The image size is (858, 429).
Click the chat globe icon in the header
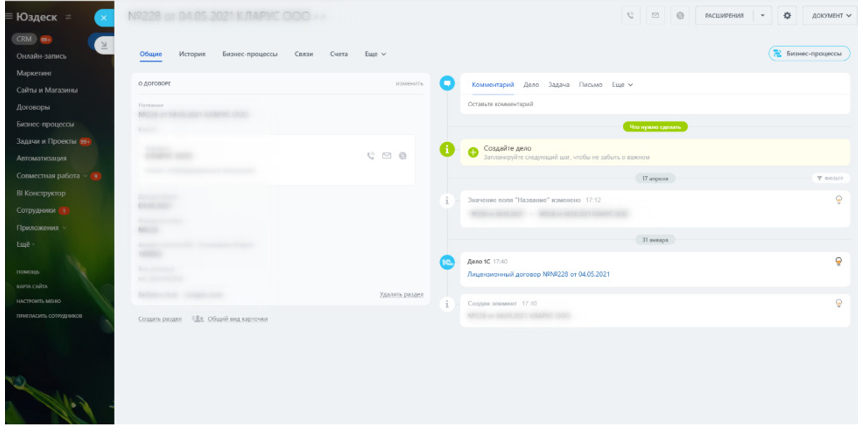pyautogui.click(x=680, y=16)
